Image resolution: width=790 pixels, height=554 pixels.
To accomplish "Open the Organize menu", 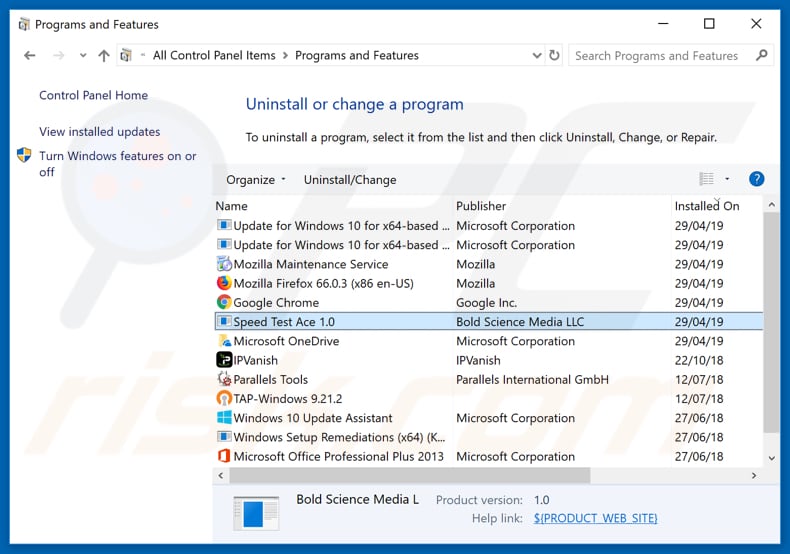I will [x=255, y=180].
